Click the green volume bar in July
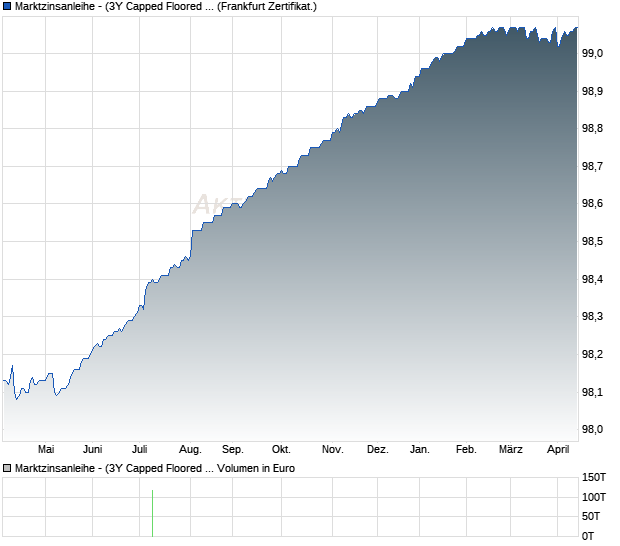This screenshot has height=546, width=620. tap(152, 513)
